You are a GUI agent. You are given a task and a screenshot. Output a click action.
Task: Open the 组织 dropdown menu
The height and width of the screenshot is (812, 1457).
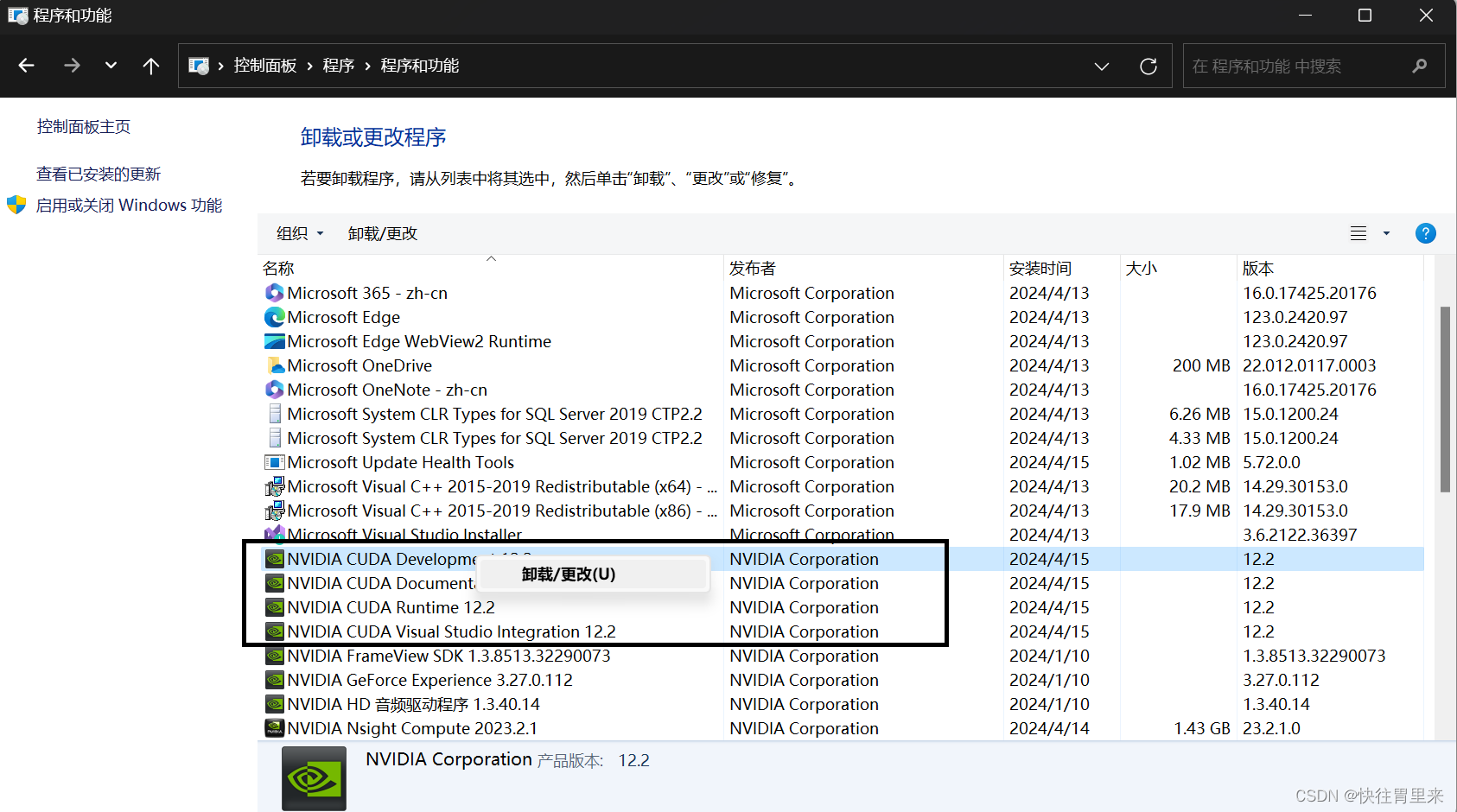point(300,233)
